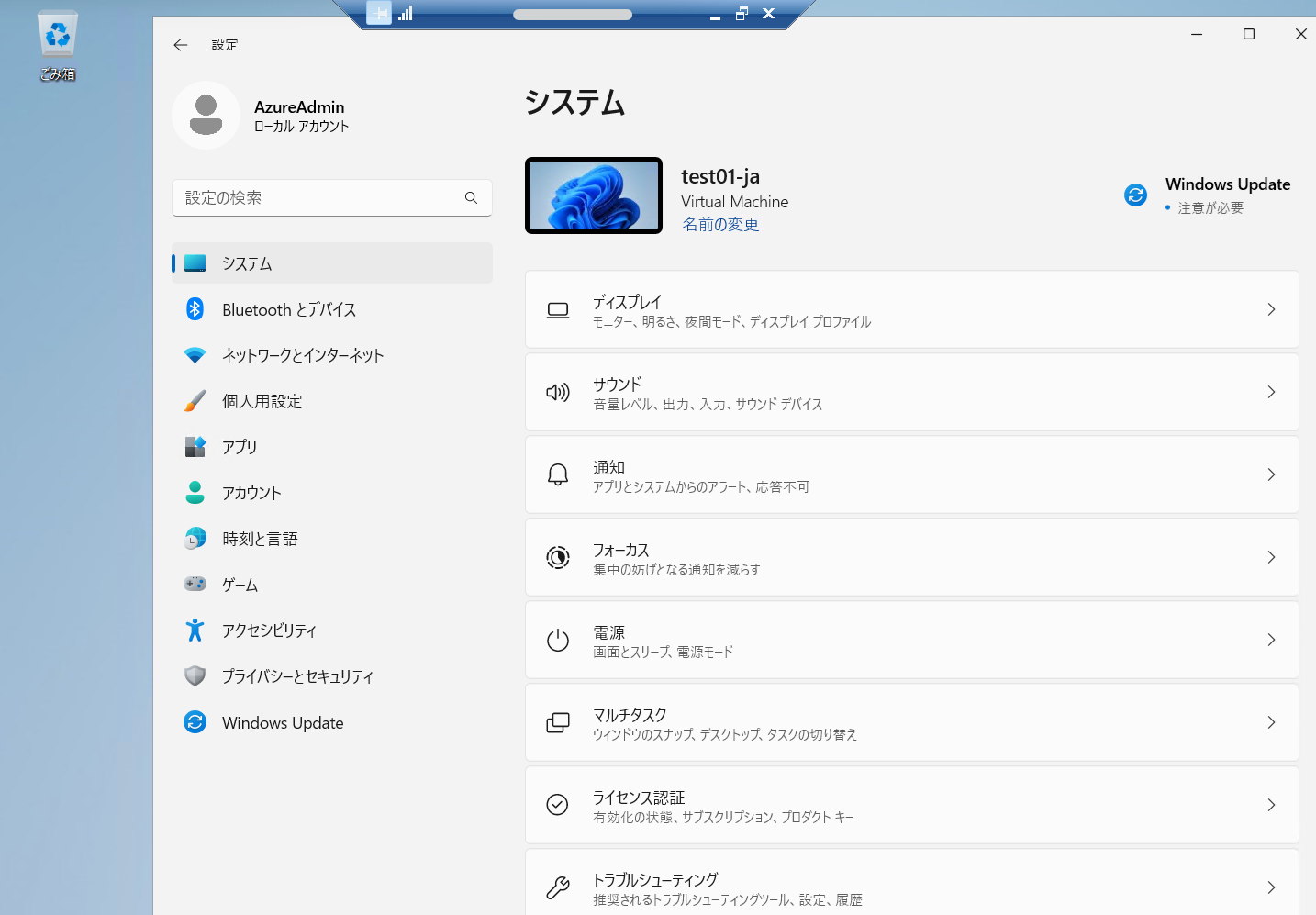Expand the サウンド row chevron
The width and height of the screenshot is (1316, 915).
click(1271, 392)
